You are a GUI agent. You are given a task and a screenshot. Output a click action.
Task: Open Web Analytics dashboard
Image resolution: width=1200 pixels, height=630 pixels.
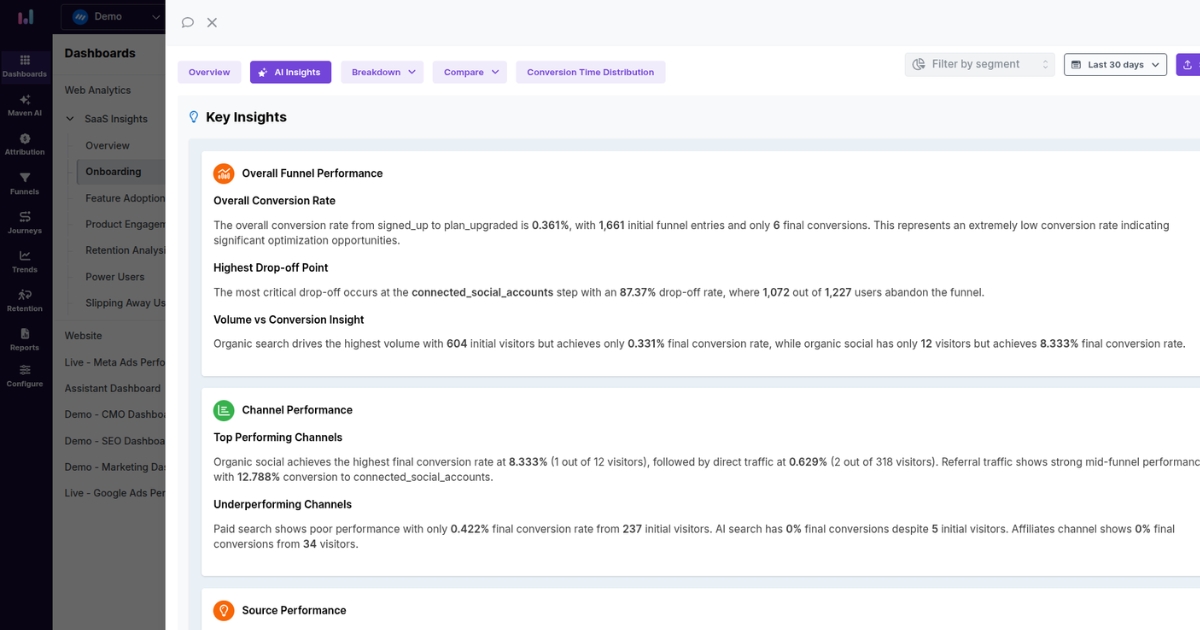pos(98,90)
